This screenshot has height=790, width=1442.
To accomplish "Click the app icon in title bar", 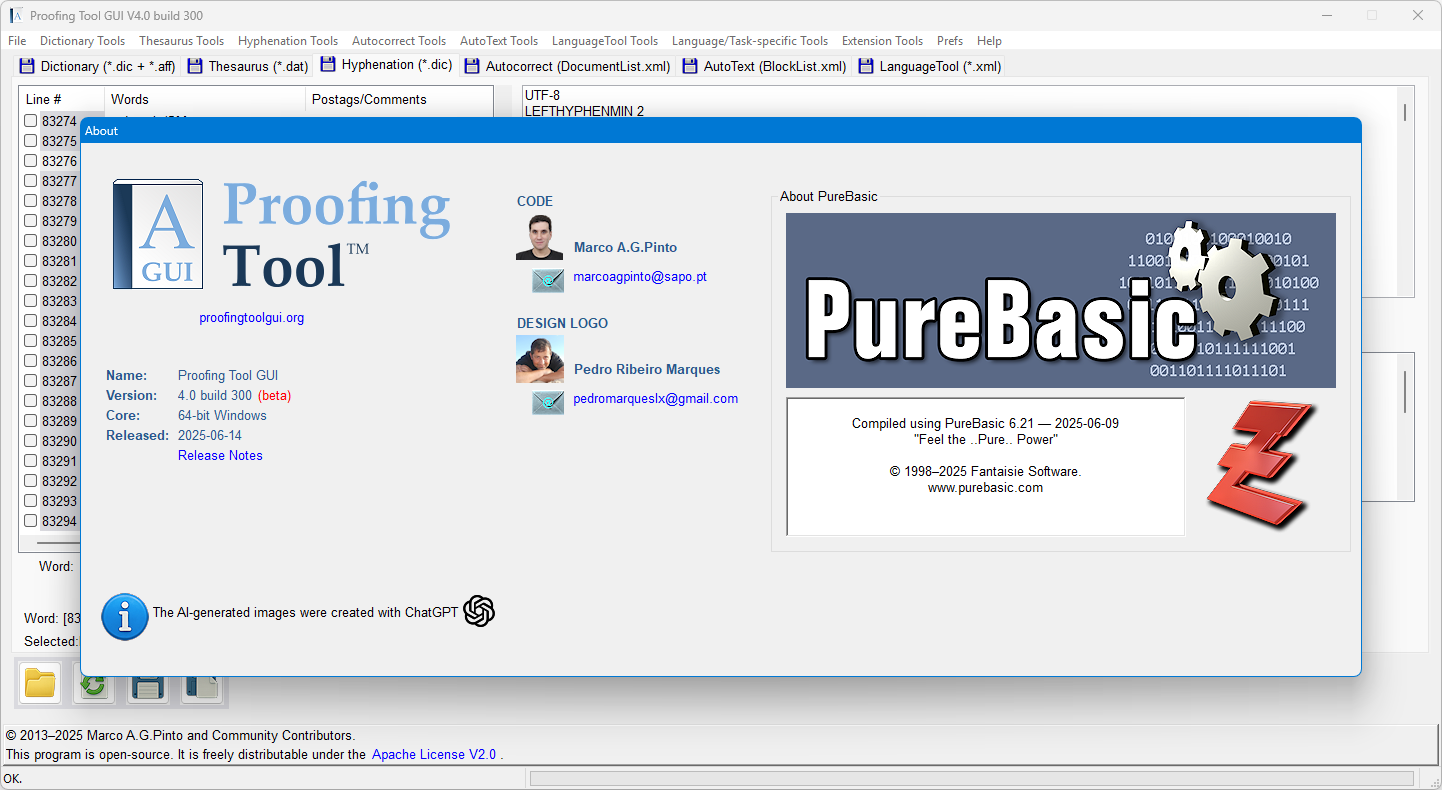I will click(x=17, y=15).
